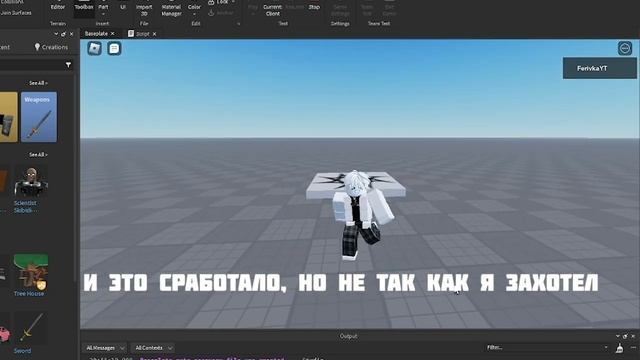This screenshot has height=360, width=640.
Task: Click the UI button in ribbon
Action: pyautogui.click(x=123, y=7)
